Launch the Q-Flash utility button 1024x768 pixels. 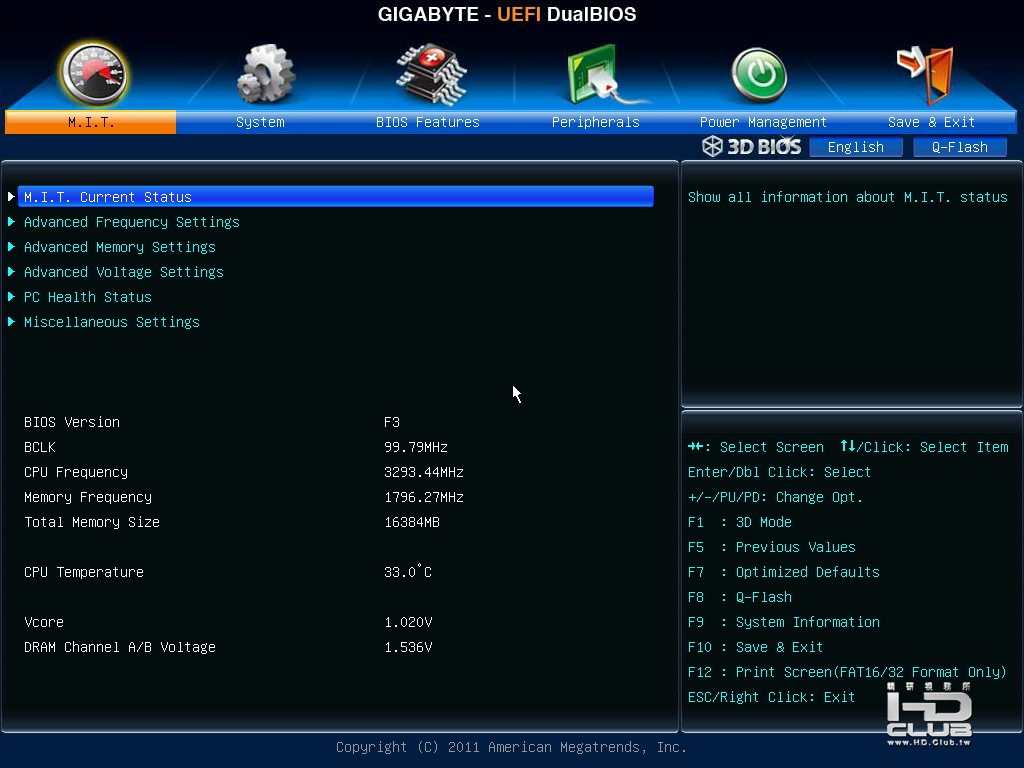coord(959,147)
